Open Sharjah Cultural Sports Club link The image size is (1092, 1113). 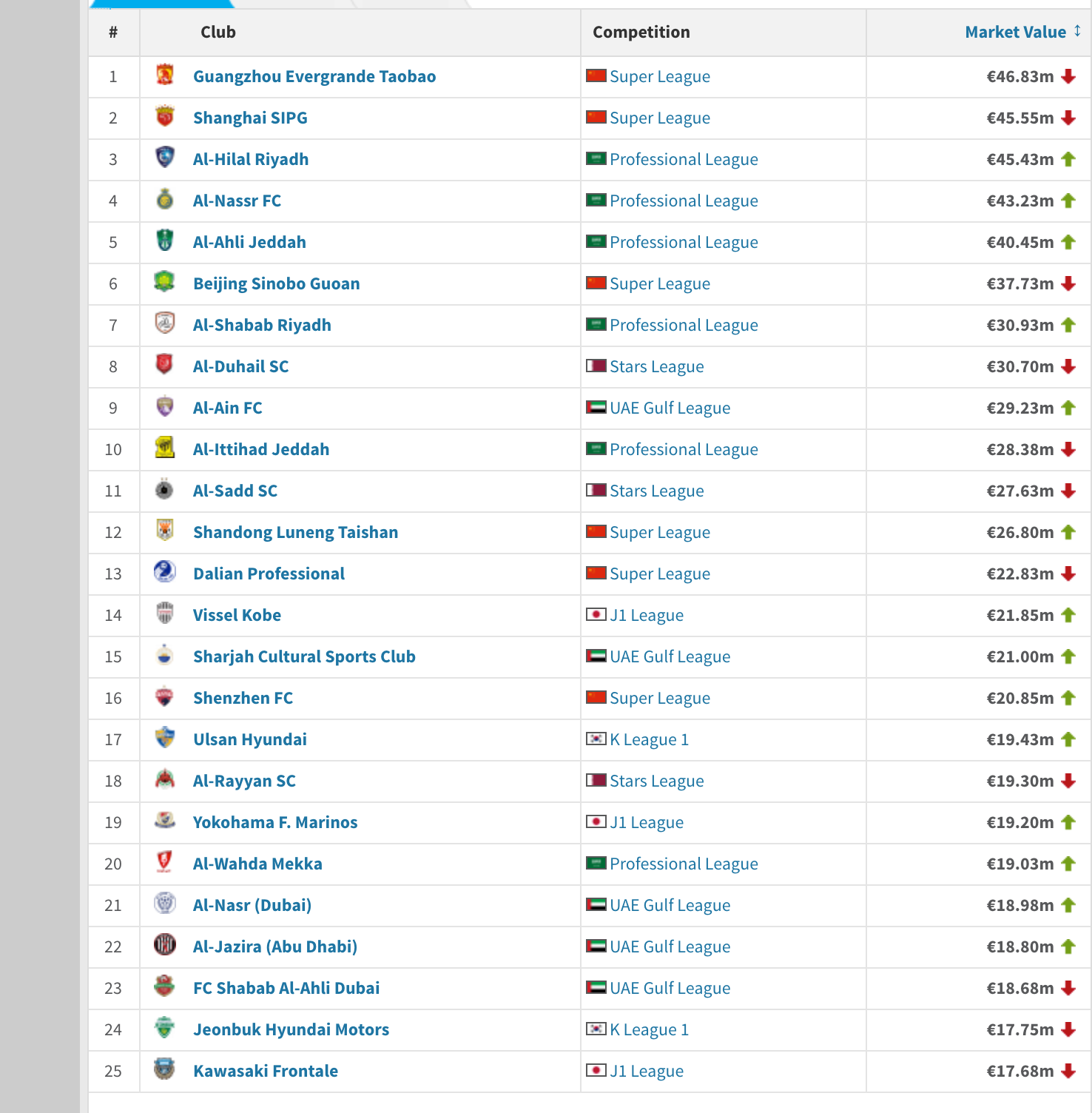pos(304,656)
